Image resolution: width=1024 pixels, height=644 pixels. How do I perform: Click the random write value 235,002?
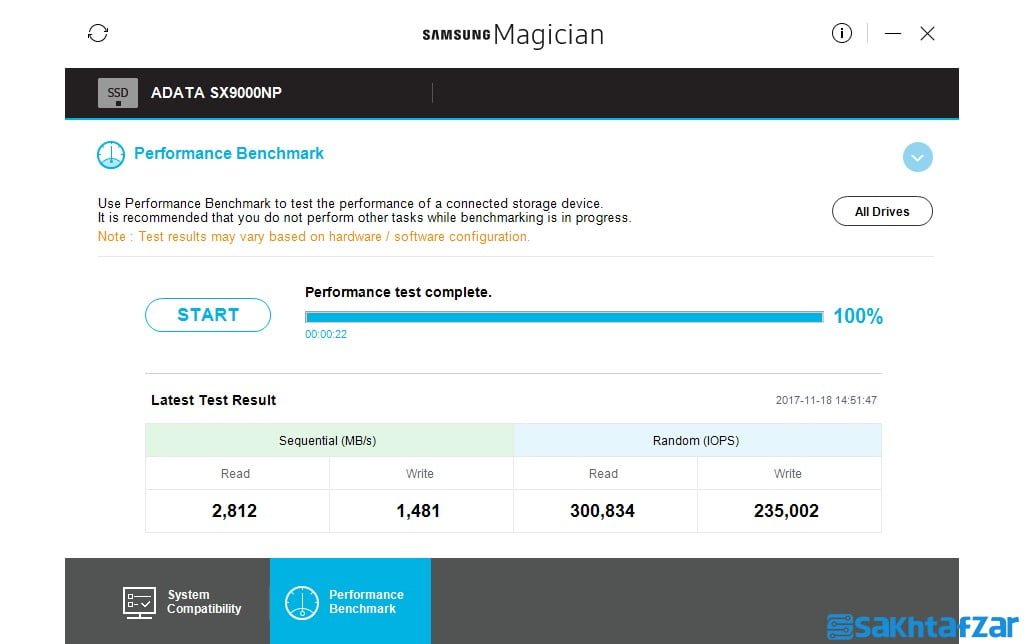787,511
